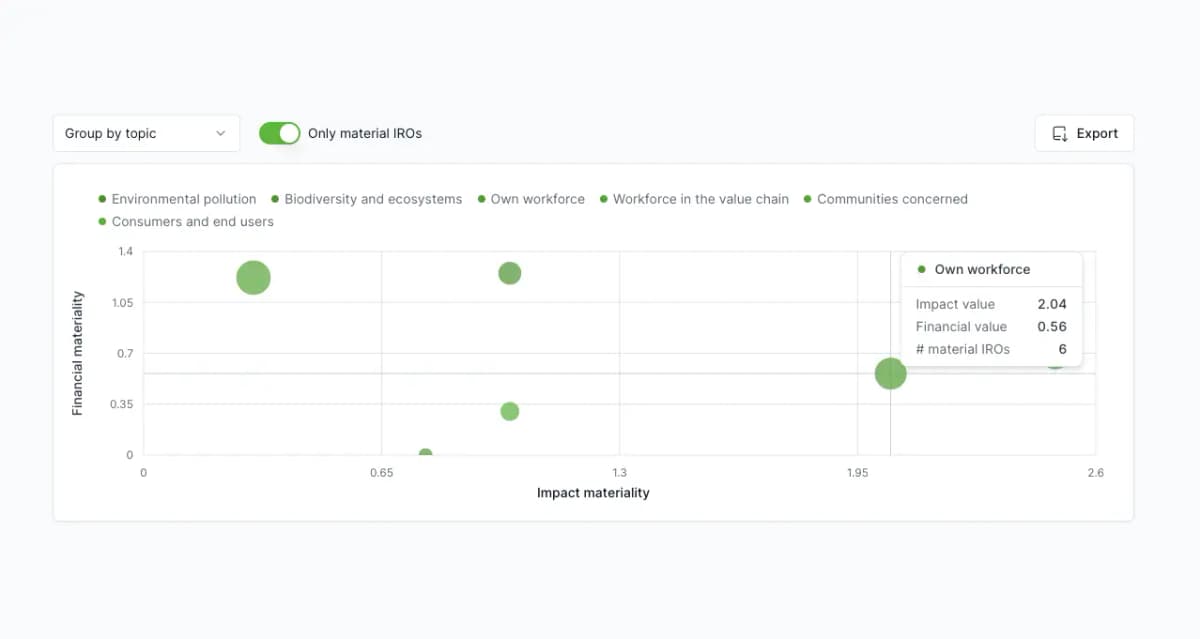Expand the Group by topic chevron arrow
The image size is (1200, 639).
221,133
